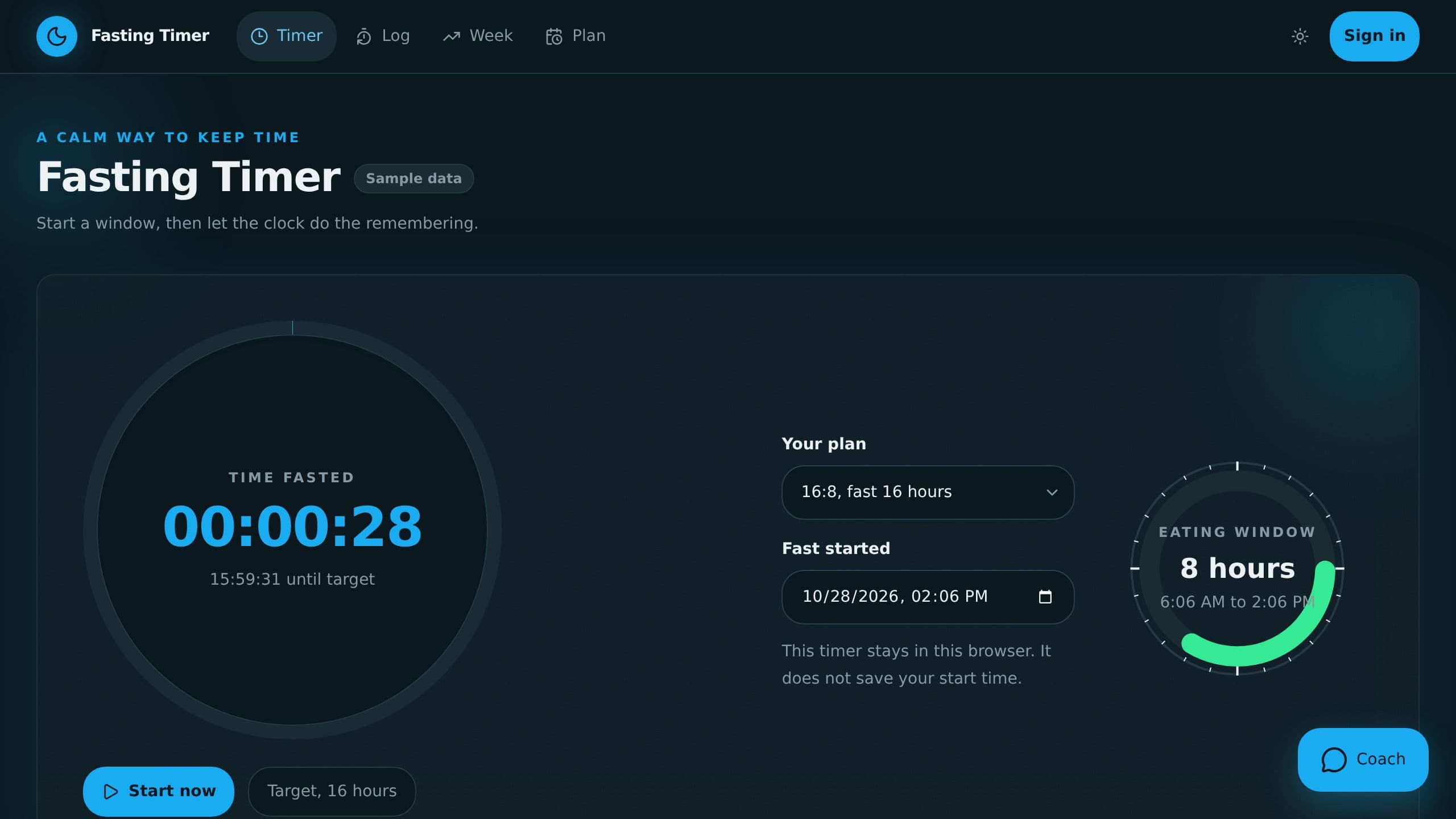1456x819 pixels.
Task: Click the blue start marker on timer ring
Action: pos(292,328)
